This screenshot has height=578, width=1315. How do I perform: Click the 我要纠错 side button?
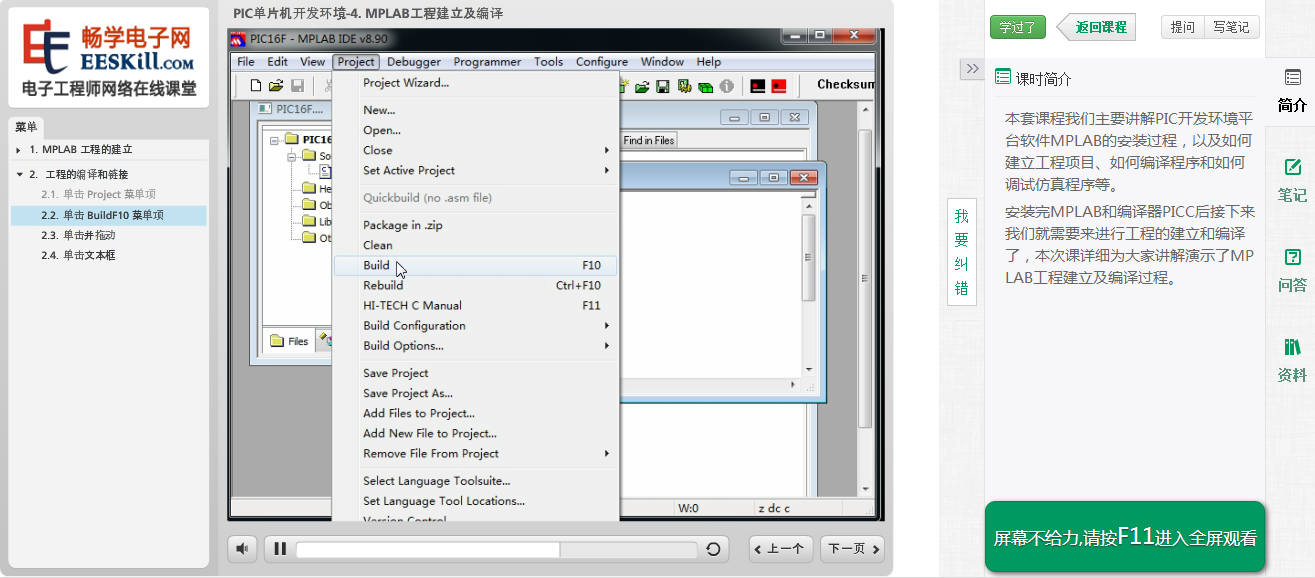point(961,252)
